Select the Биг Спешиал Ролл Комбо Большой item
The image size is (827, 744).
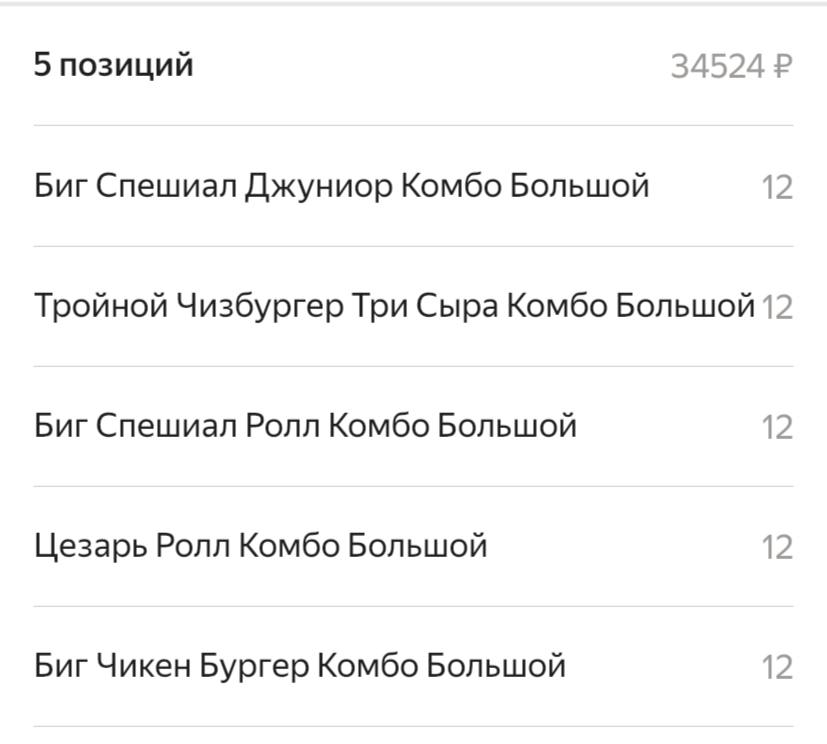(305, 426)
